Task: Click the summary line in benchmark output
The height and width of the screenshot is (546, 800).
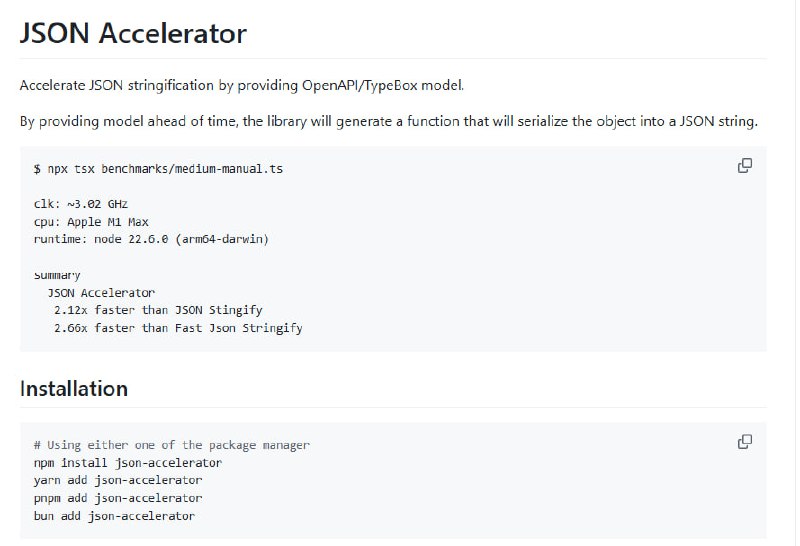Action: click(x=57, y=274)
